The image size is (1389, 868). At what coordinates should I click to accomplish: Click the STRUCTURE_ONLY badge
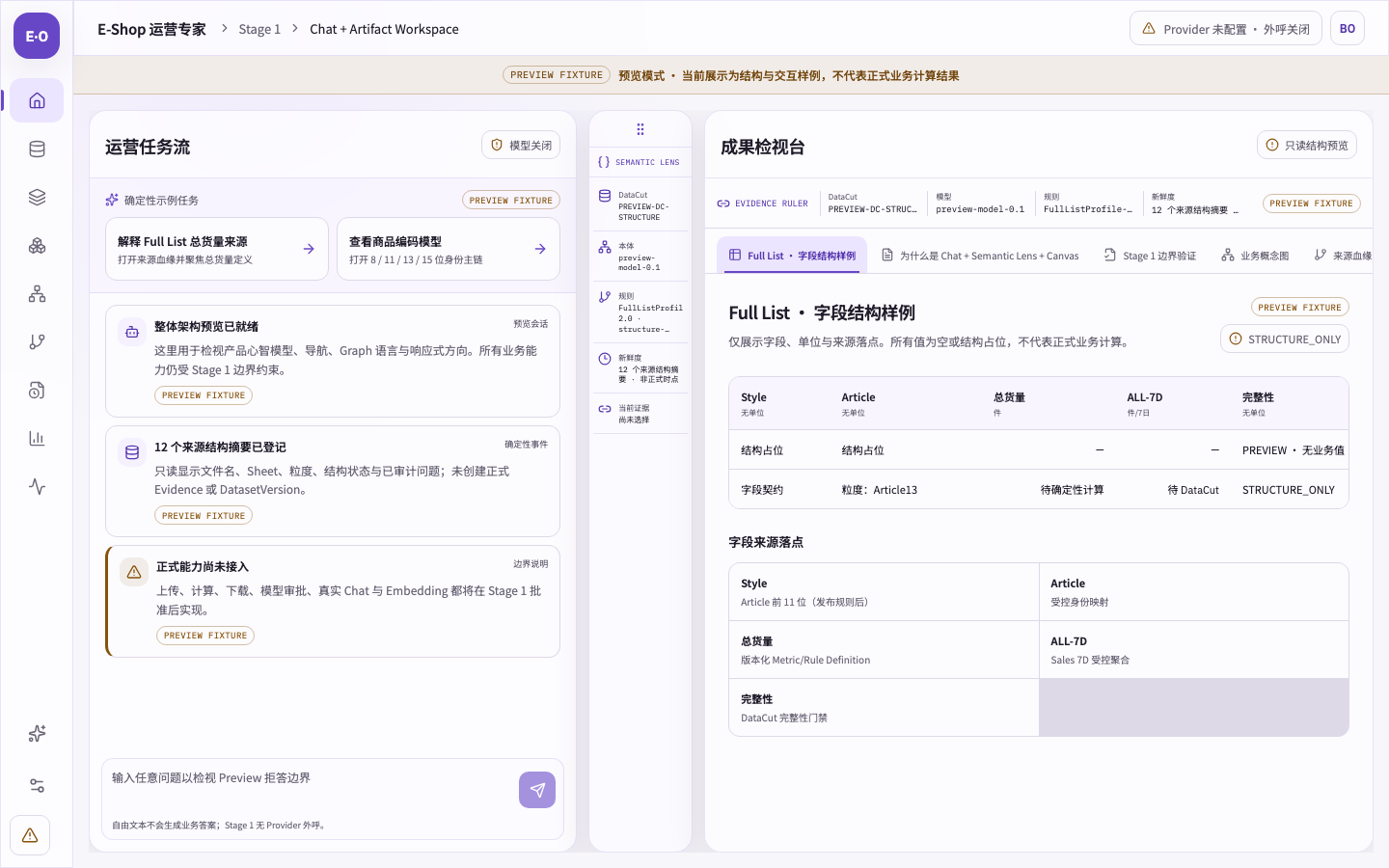click(1285, 339)
